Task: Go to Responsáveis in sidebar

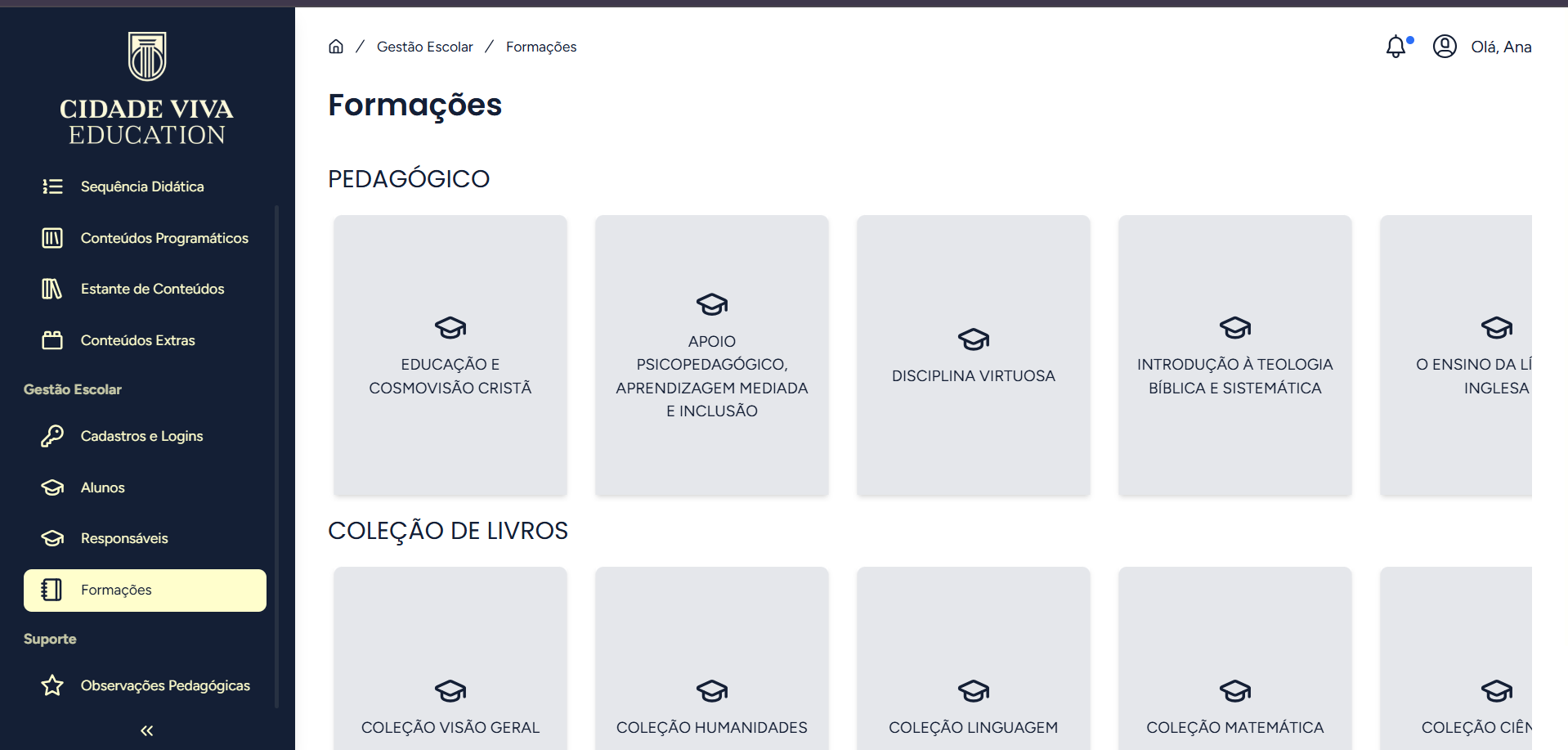Action: (x=124, y=538)
